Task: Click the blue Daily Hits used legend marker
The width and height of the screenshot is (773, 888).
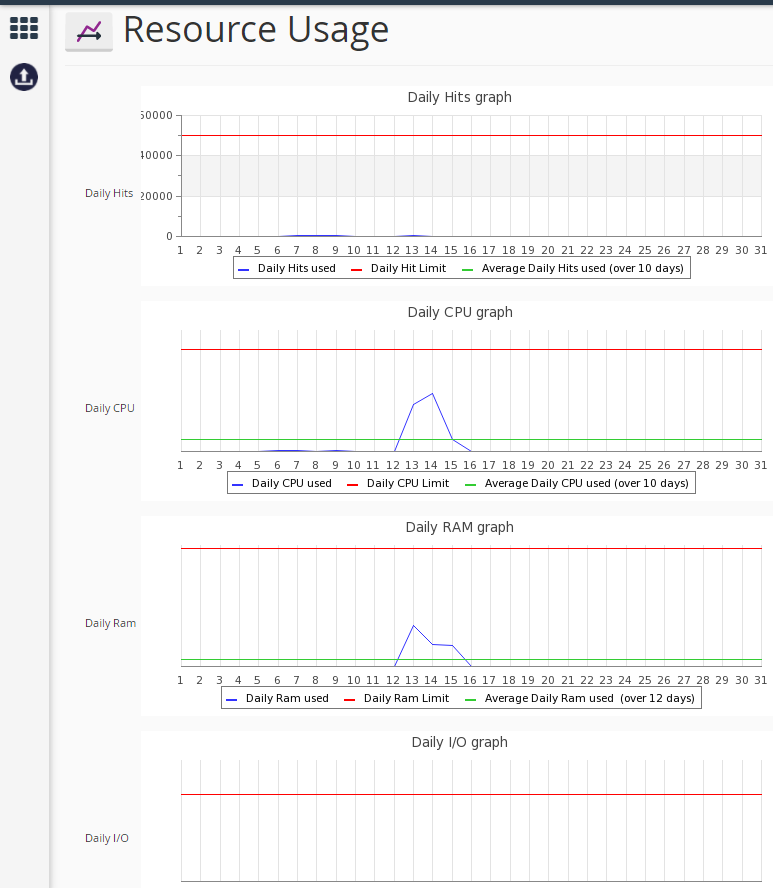Action: [244, 270]
